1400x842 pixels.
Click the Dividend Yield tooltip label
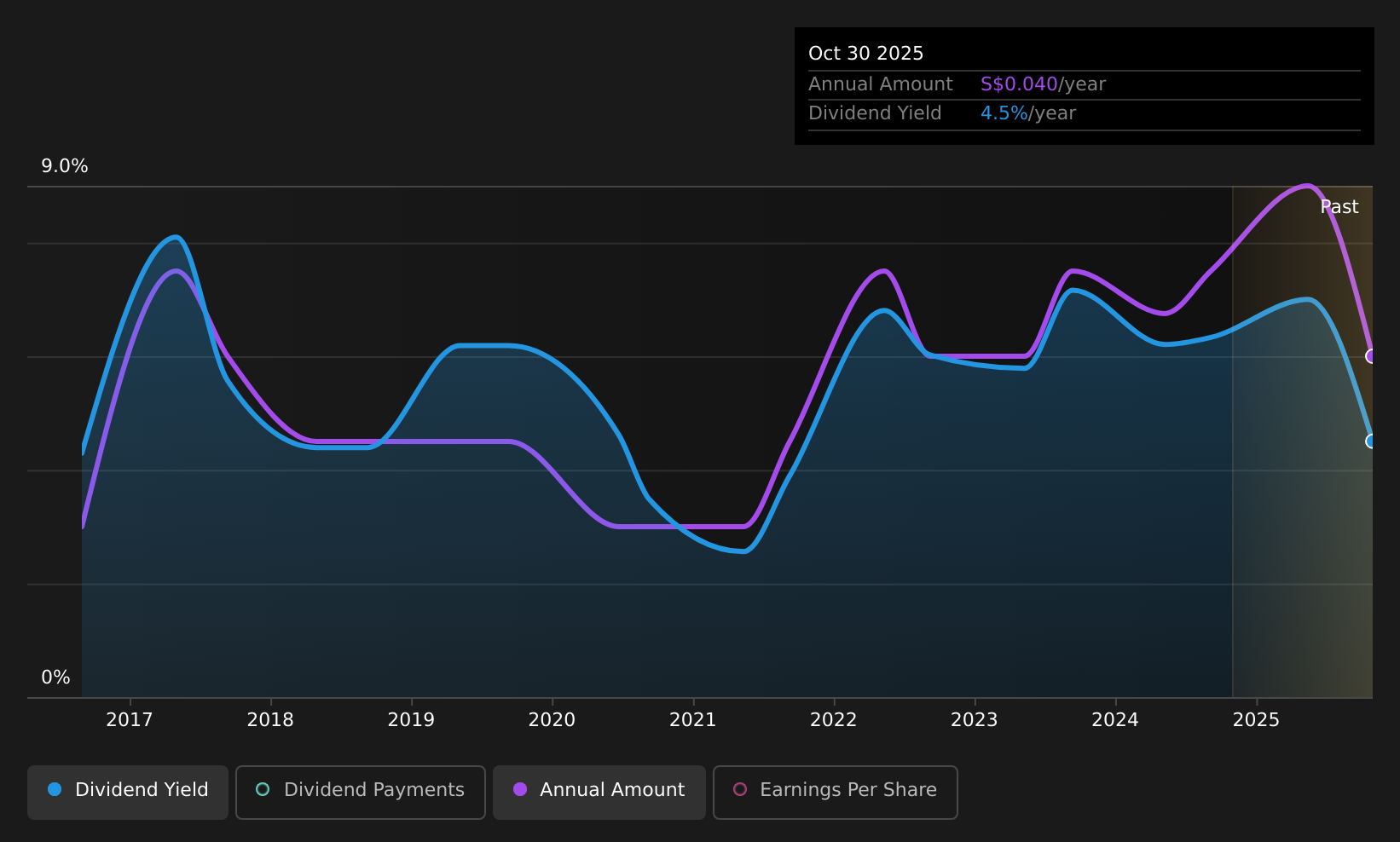875,113
